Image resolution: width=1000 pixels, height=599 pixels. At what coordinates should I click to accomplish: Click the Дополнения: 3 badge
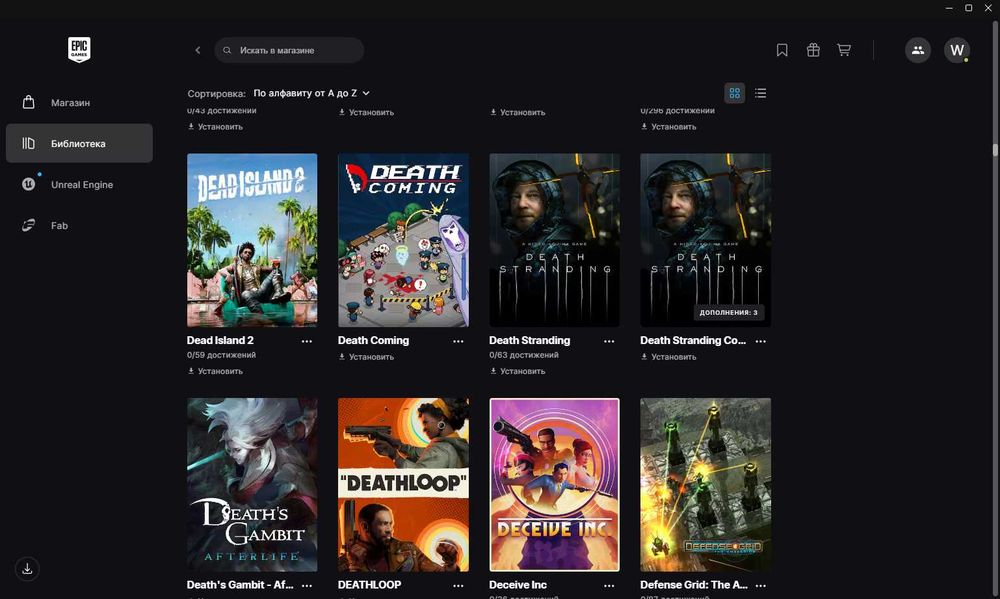728,313
